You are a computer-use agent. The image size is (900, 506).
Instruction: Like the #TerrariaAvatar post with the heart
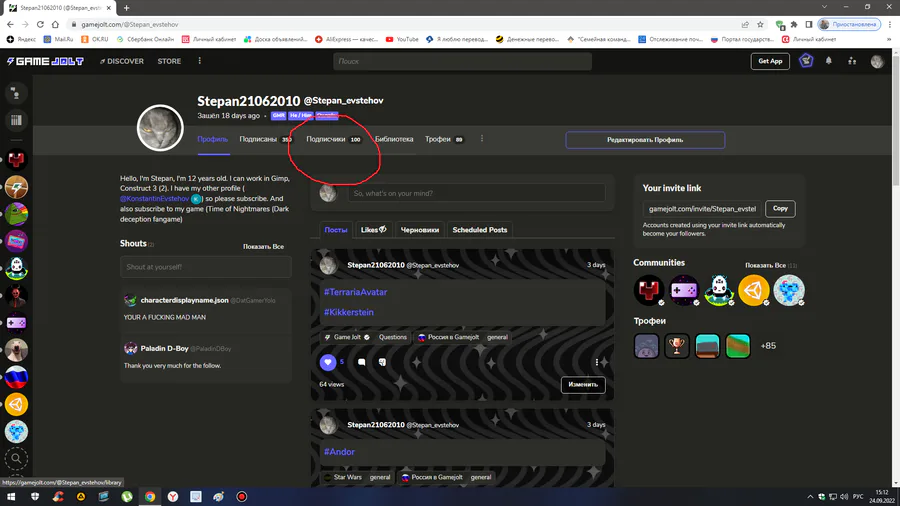[x=328, y=362]
